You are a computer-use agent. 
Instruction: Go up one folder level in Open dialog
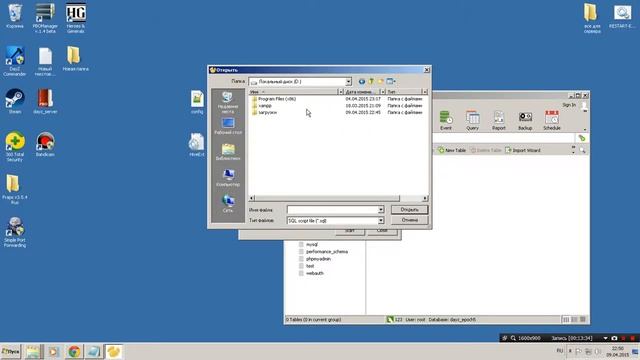tap(371, 82)
